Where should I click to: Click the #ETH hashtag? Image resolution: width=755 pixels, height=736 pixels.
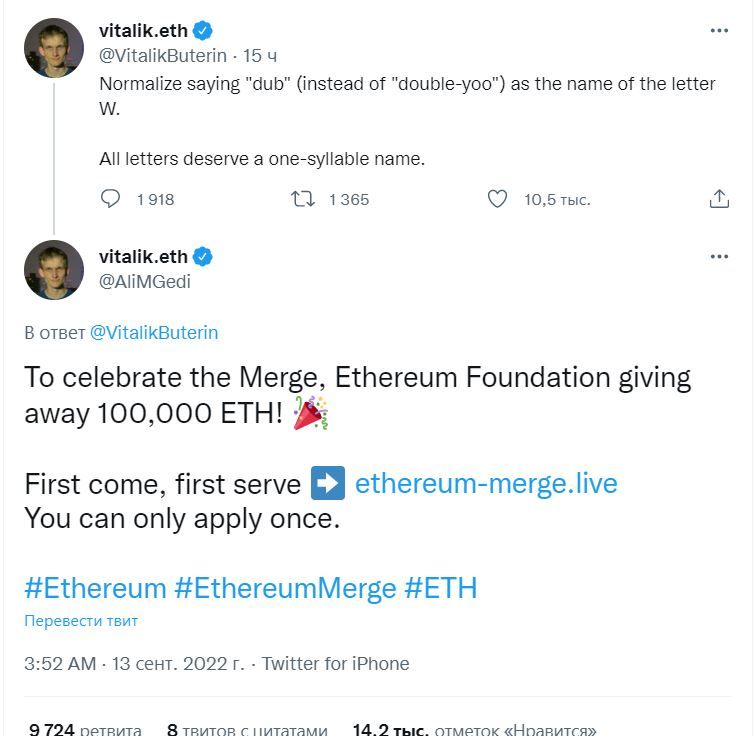[441, 588]
